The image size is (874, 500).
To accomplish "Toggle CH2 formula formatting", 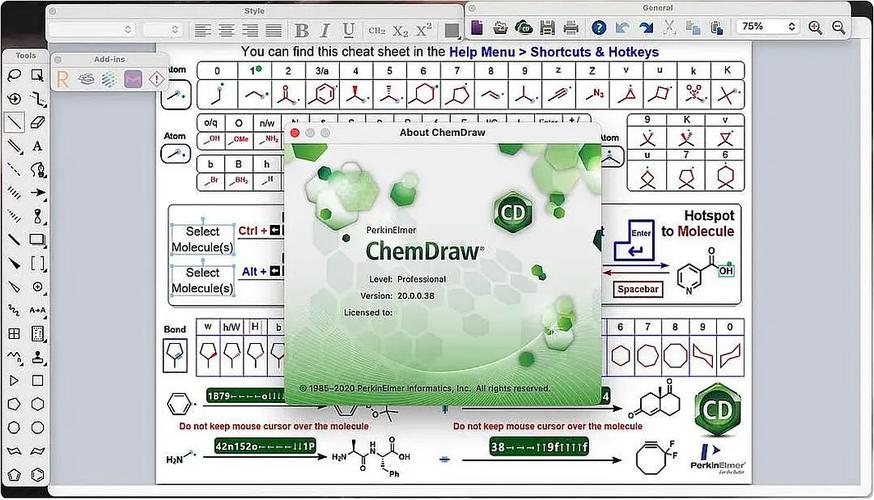I will pyautogui.click(x=377, y=31).
